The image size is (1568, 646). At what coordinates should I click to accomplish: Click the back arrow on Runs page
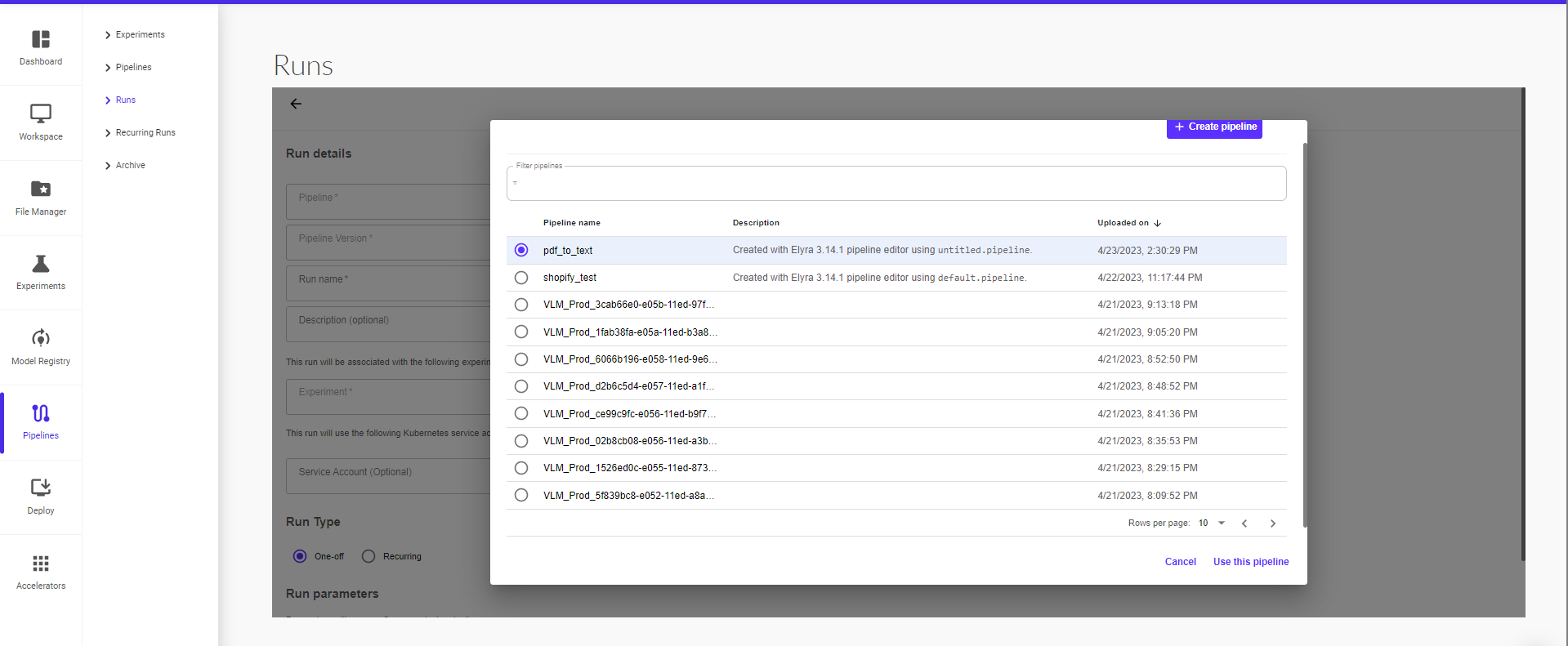coord(296,104)
